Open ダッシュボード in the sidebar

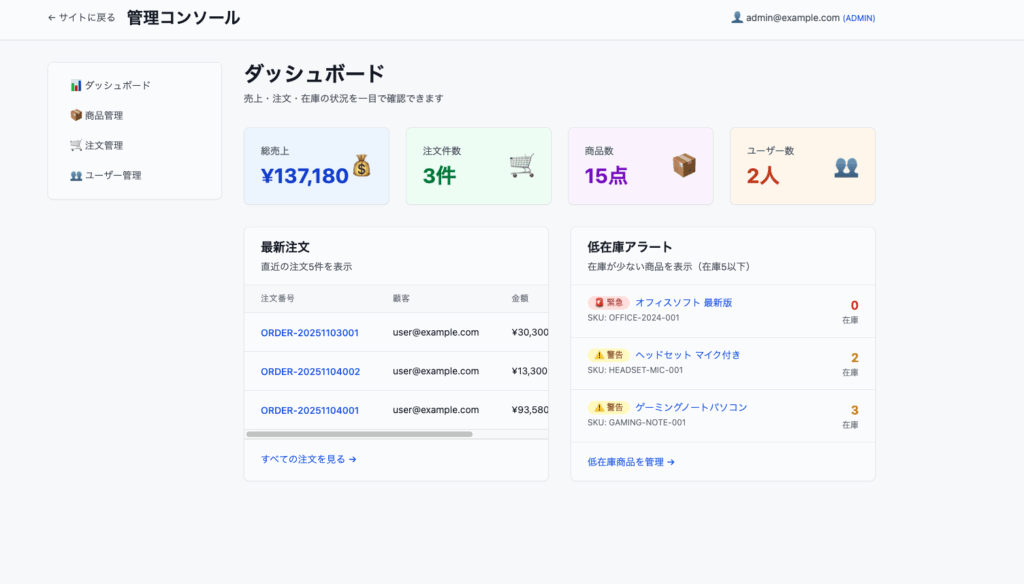point(111,85)
